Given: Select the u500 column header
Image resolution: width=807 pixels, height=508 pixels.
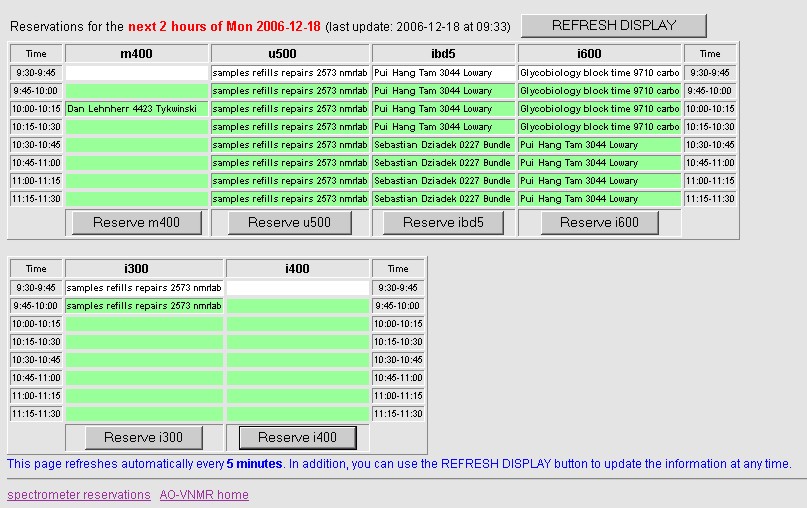Looking at the screenshot, I should [x=290, y=54].
